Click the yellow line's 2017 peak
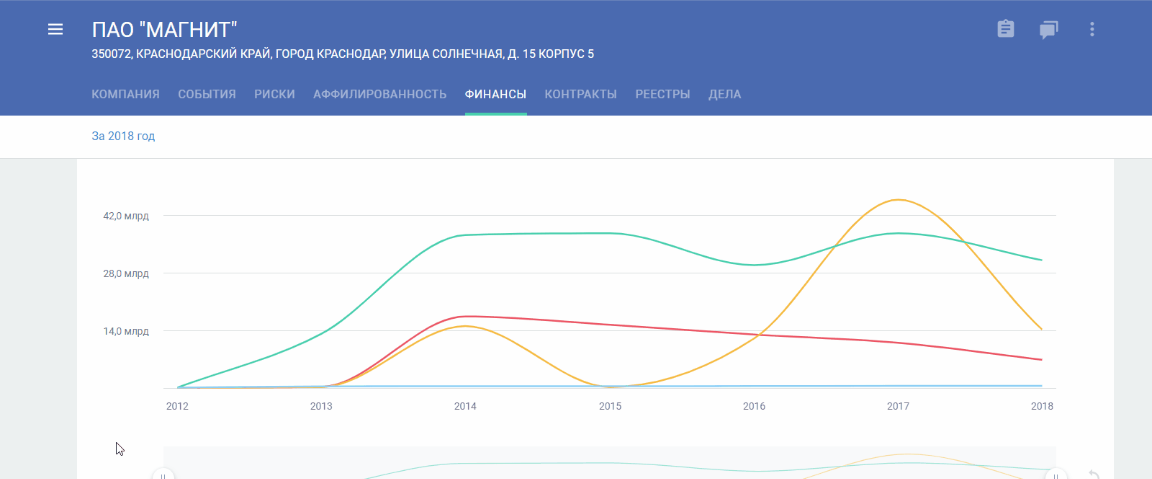1152x479 pixels. pos(899,199)
